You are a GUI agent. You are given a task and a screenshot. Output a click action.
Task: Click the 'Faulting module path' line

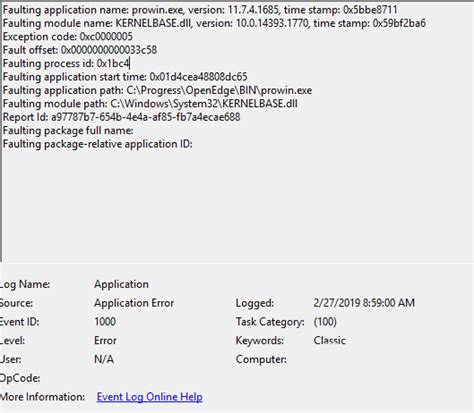coord(150,104)
